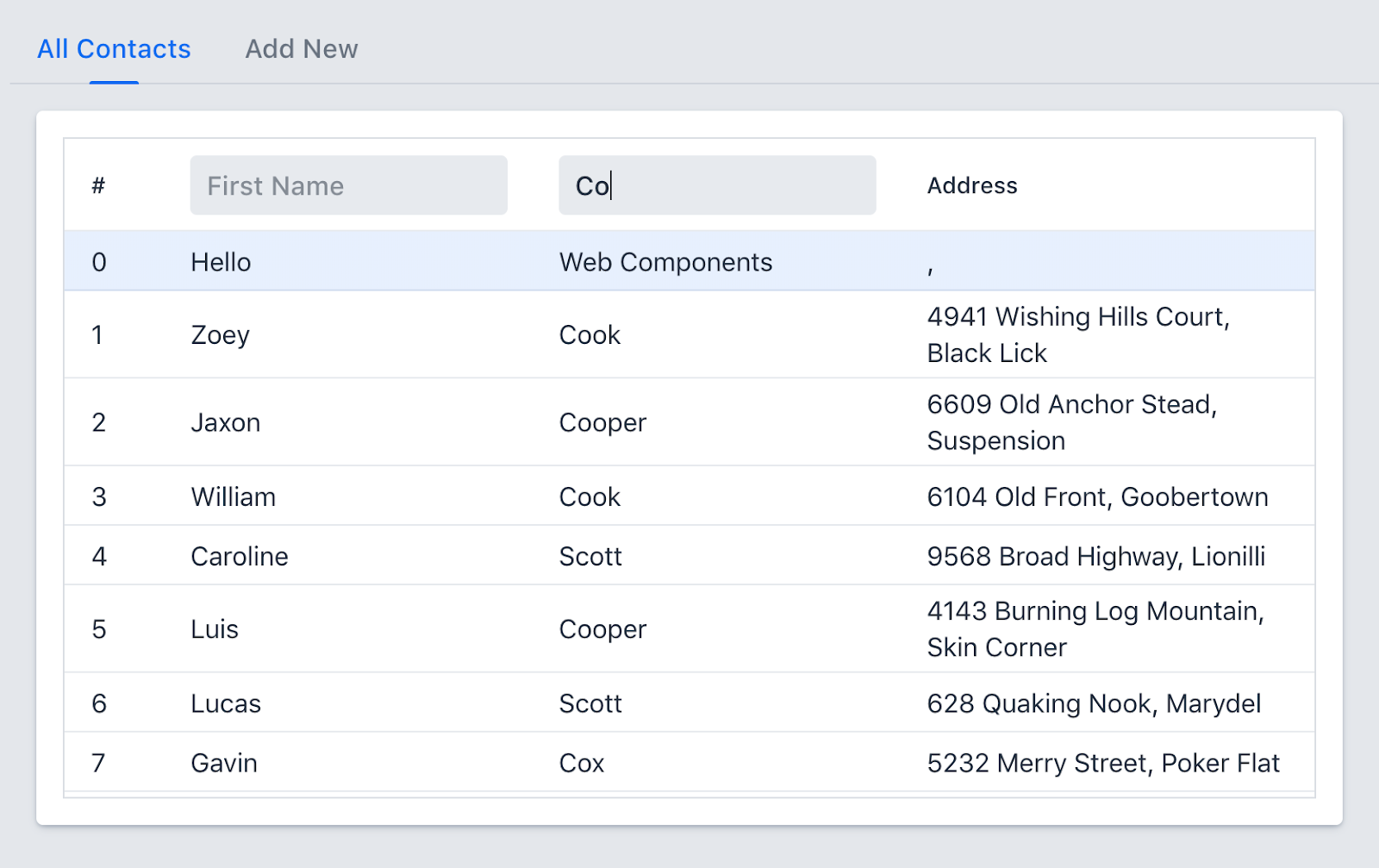Select address '6104 Old Front, Goobertown'
This screenshot has height=868, width=1379.
(x=1098, y=496)
